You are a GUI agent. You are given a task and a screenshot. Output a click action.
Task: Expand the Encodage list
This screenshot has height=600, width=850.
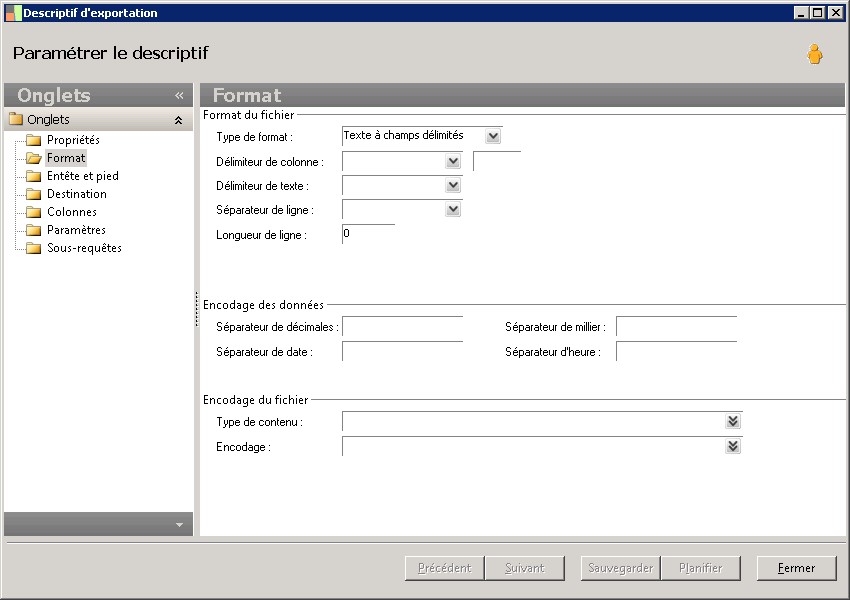pyautogui.click(x=733, y=446)
